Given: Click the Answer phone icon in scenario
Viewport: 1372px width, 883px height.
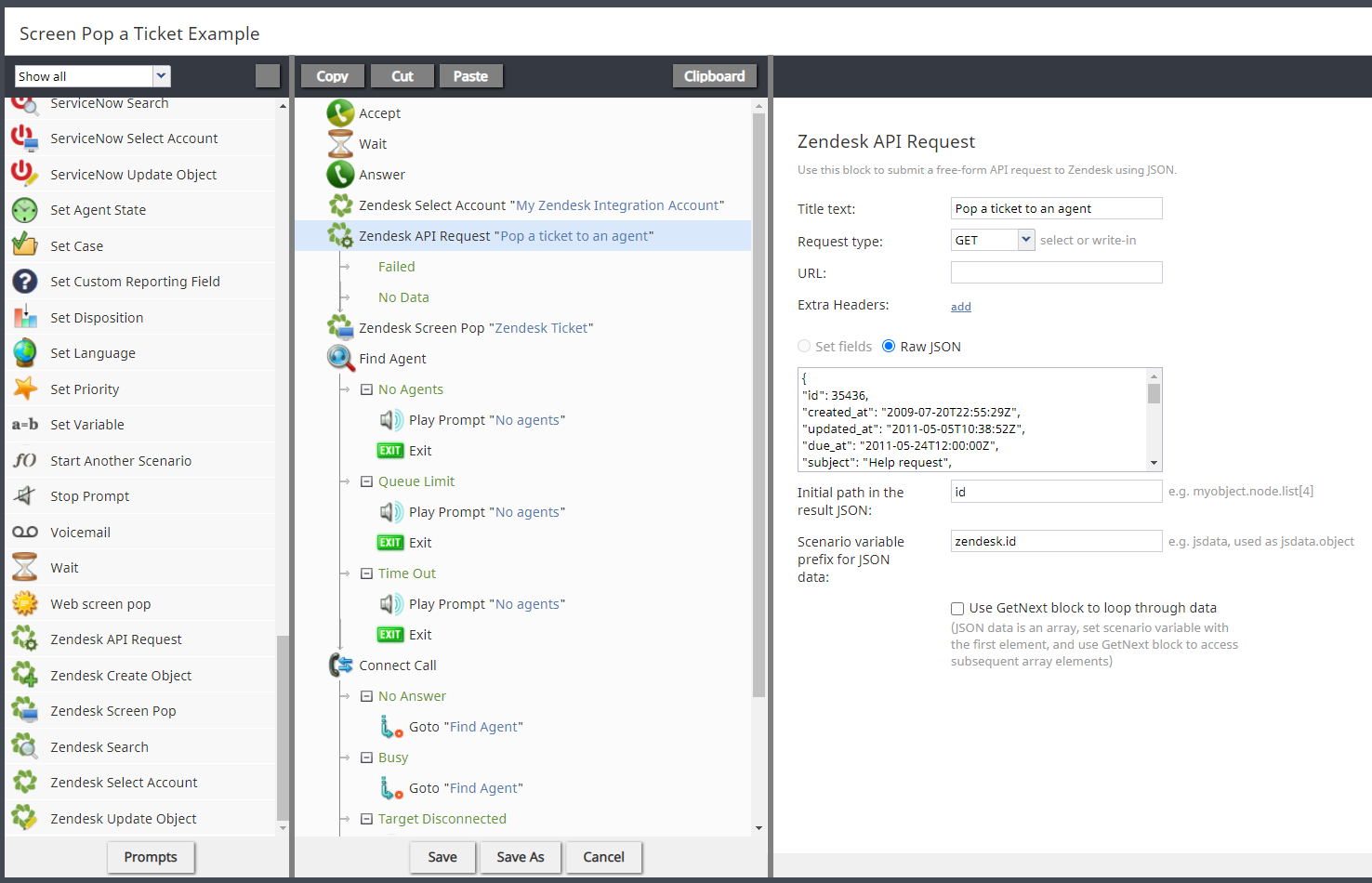Looking at the screenshot, I should pos(340,175).
